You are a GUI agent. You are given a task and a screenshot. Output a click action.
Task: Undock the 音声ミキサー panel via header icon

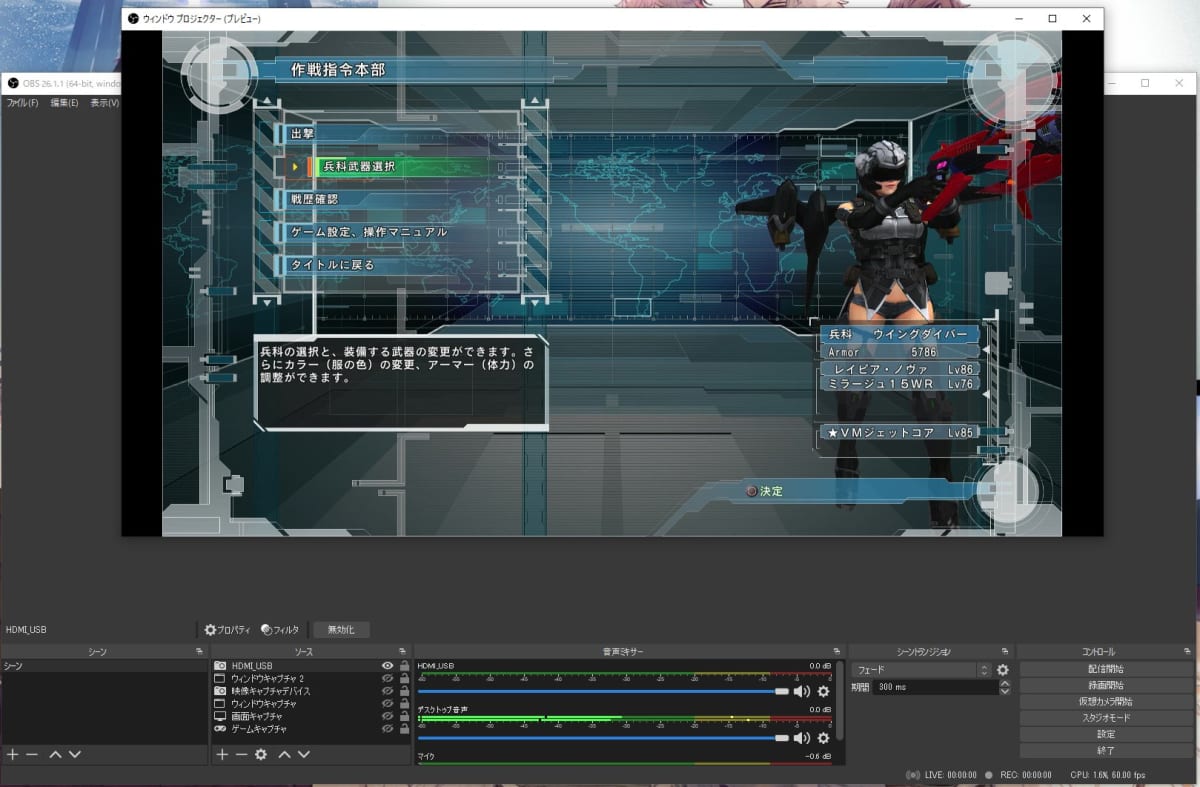point(837,651)
